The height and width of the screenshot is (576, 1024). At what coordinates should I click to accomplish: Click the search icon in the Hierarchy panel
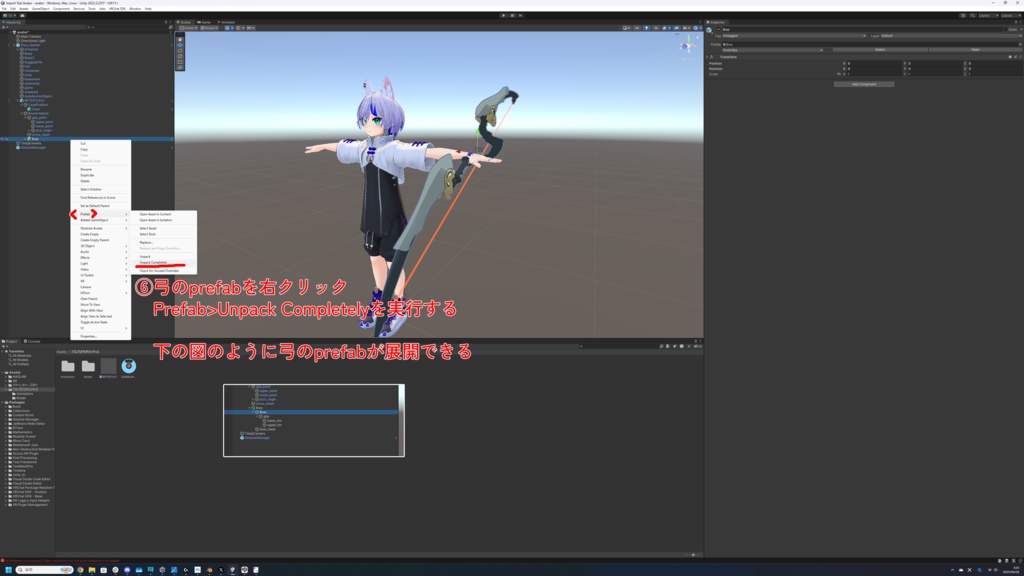pyautogui.click(x=88, y=27)
